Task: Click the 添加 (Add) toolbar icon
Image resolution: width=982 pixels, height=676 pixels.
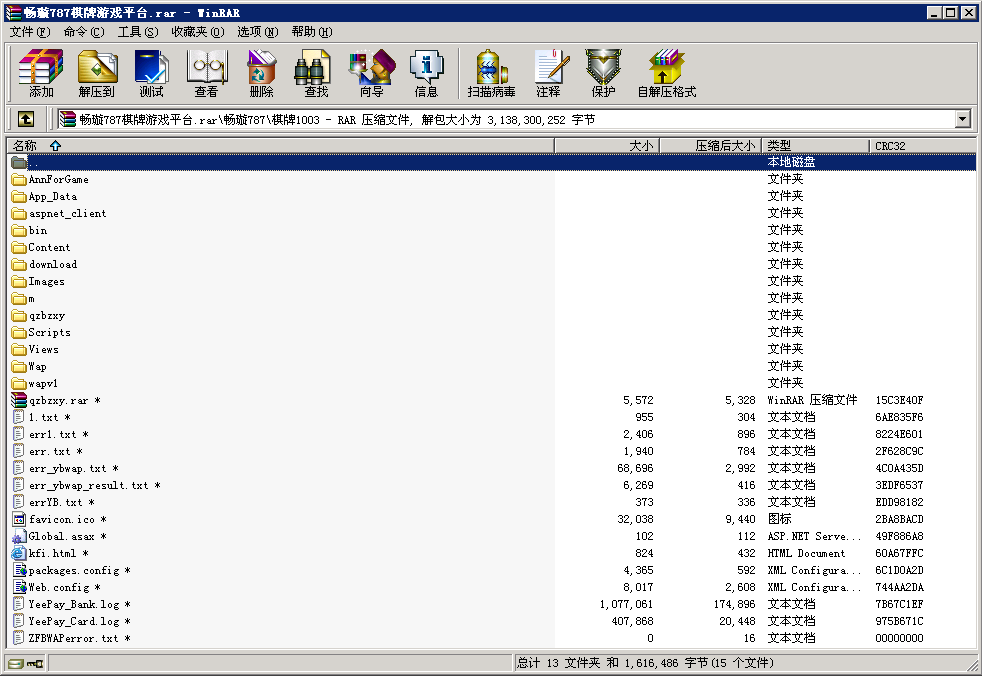Action: pos(41,74)
